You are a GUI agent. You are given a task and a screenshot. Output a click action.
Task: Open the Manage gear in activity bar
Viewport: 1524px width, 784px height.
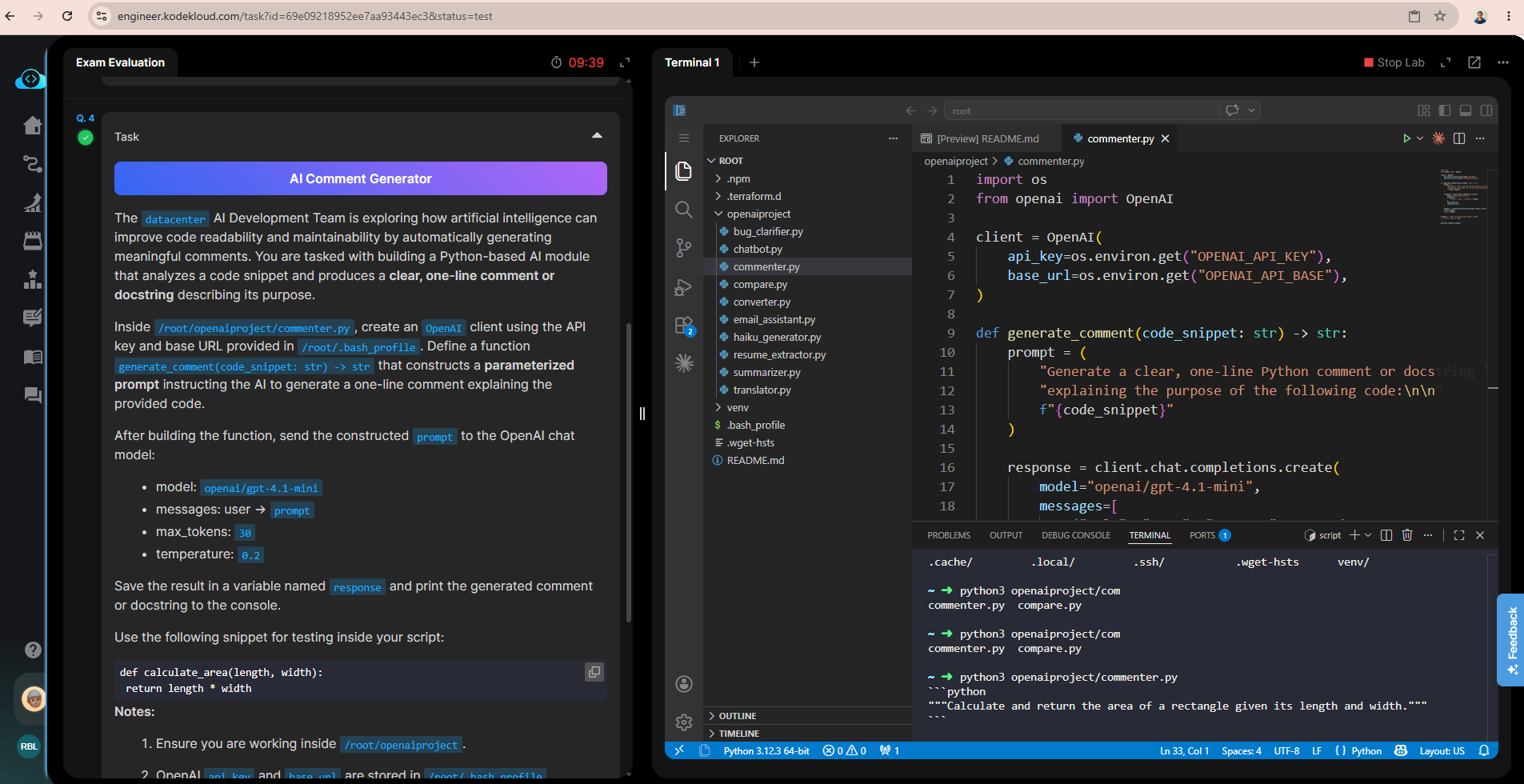point(684,722)
